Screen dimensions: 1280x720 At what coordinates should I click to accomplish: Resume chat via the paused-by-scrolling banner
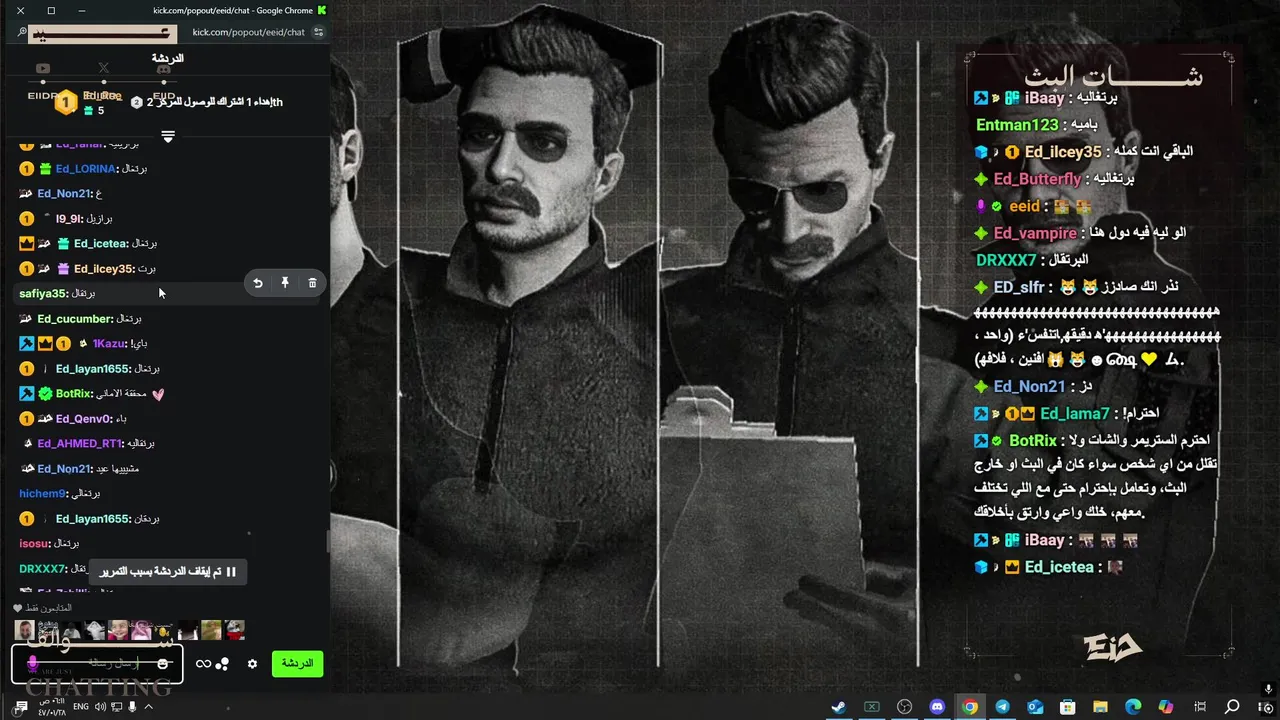[x=168, y=572]
